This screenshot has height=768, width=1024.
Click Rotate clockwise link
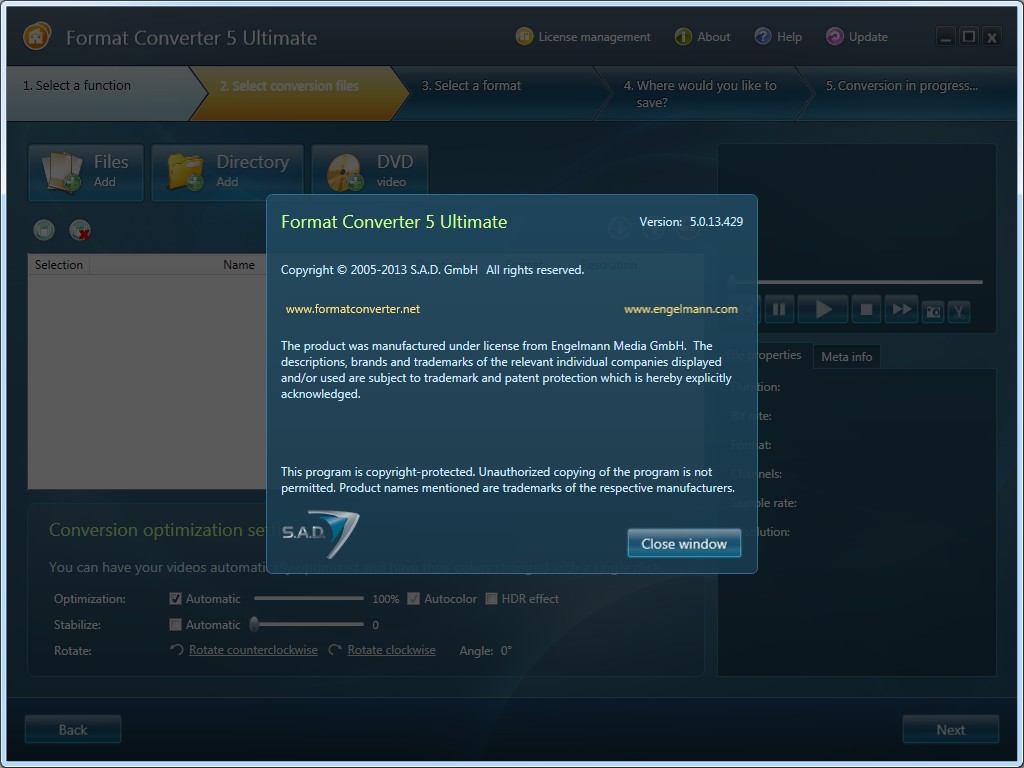tap(391, 650)
